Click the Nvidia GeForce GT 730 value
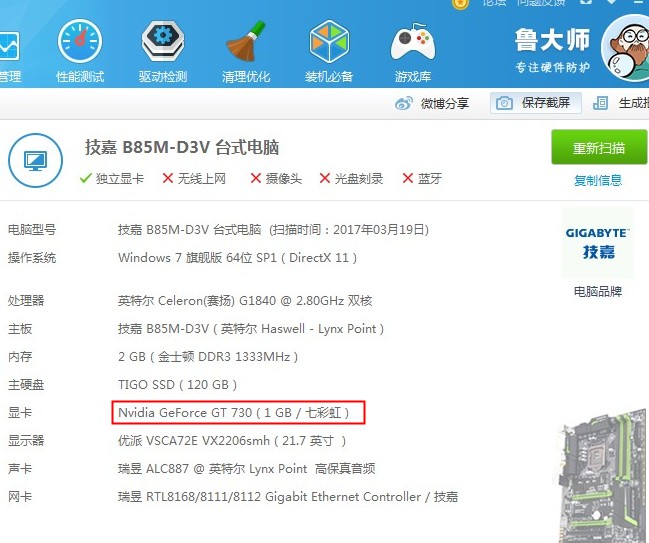The width and height of the screenshot is (649, 543). pyautogui.click(x=234, y=413)
